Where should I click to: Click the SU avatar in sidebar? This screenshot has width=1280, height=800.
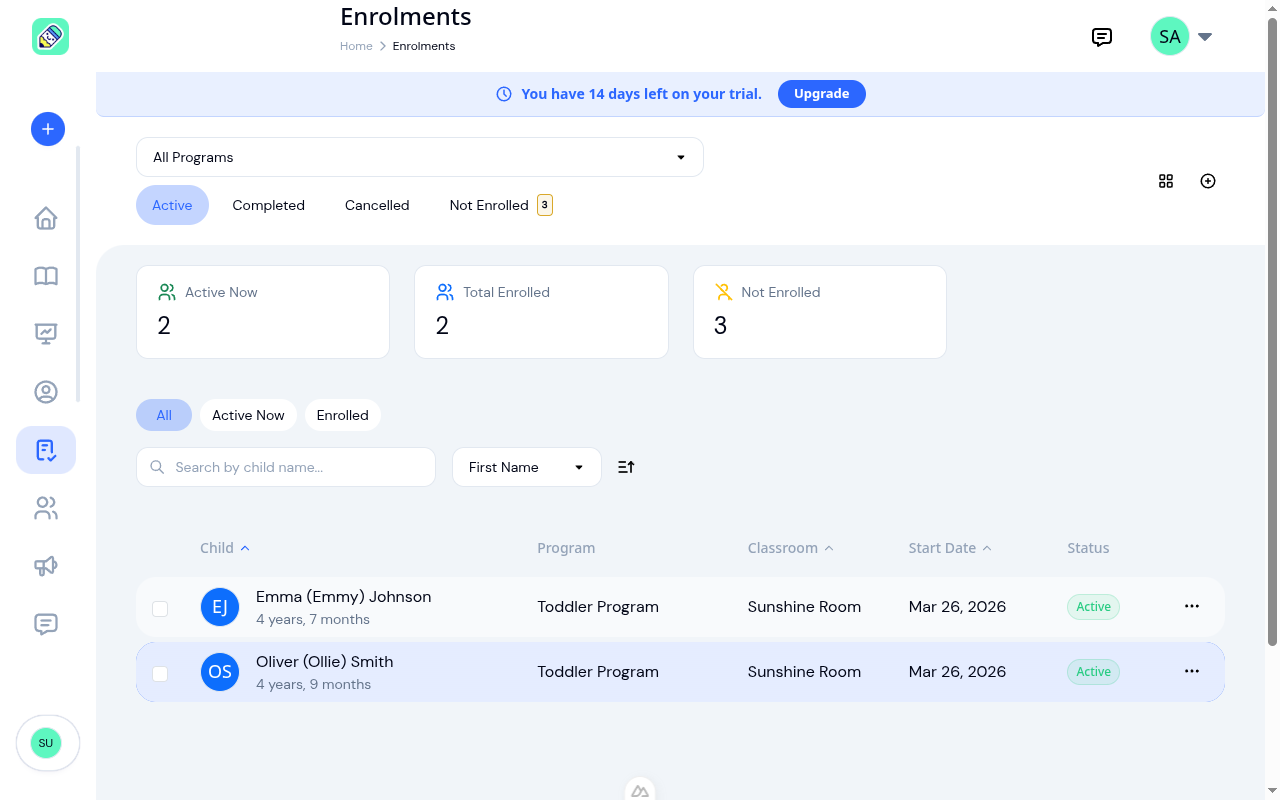pos(46,743)
